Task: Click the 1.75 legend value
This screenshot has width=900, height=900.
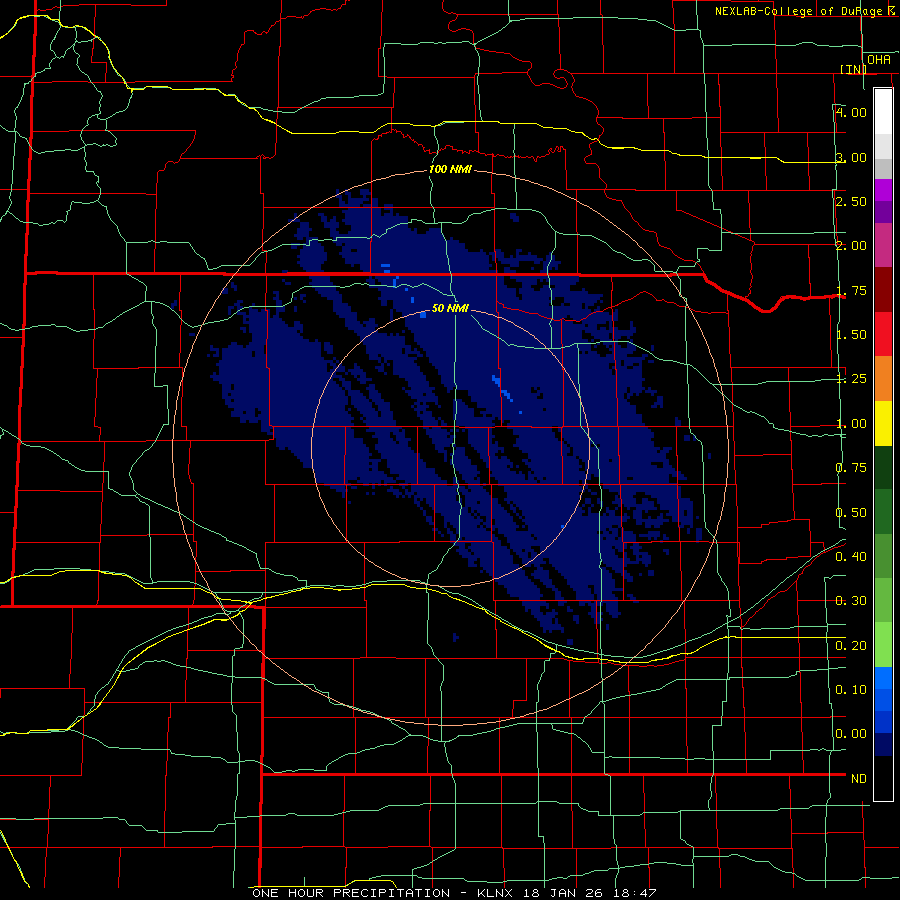Action: (x=851, y=290)
